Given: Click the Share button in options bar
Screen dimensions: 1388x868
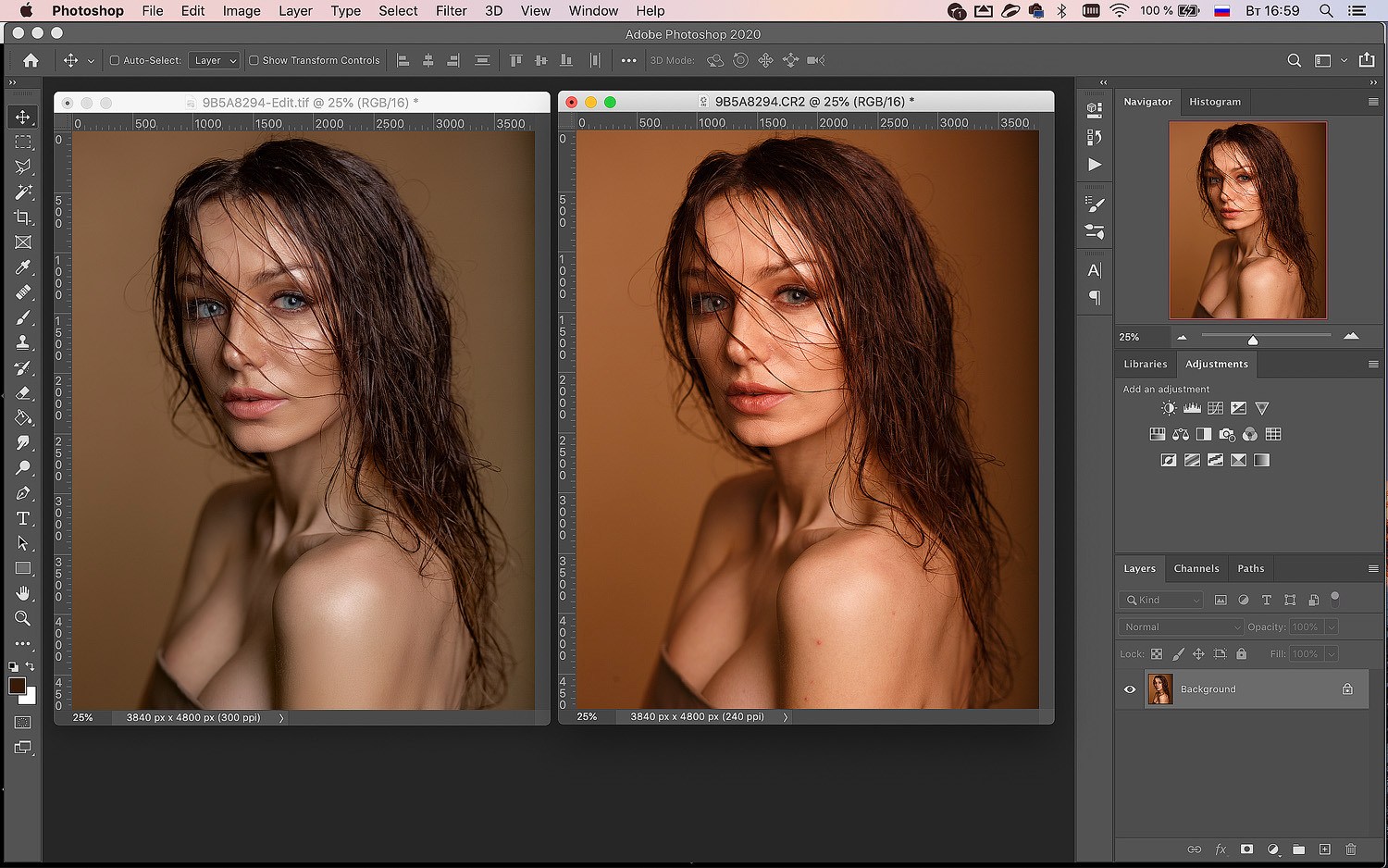Looking at the screenshot, I should tap(1367, 60).
